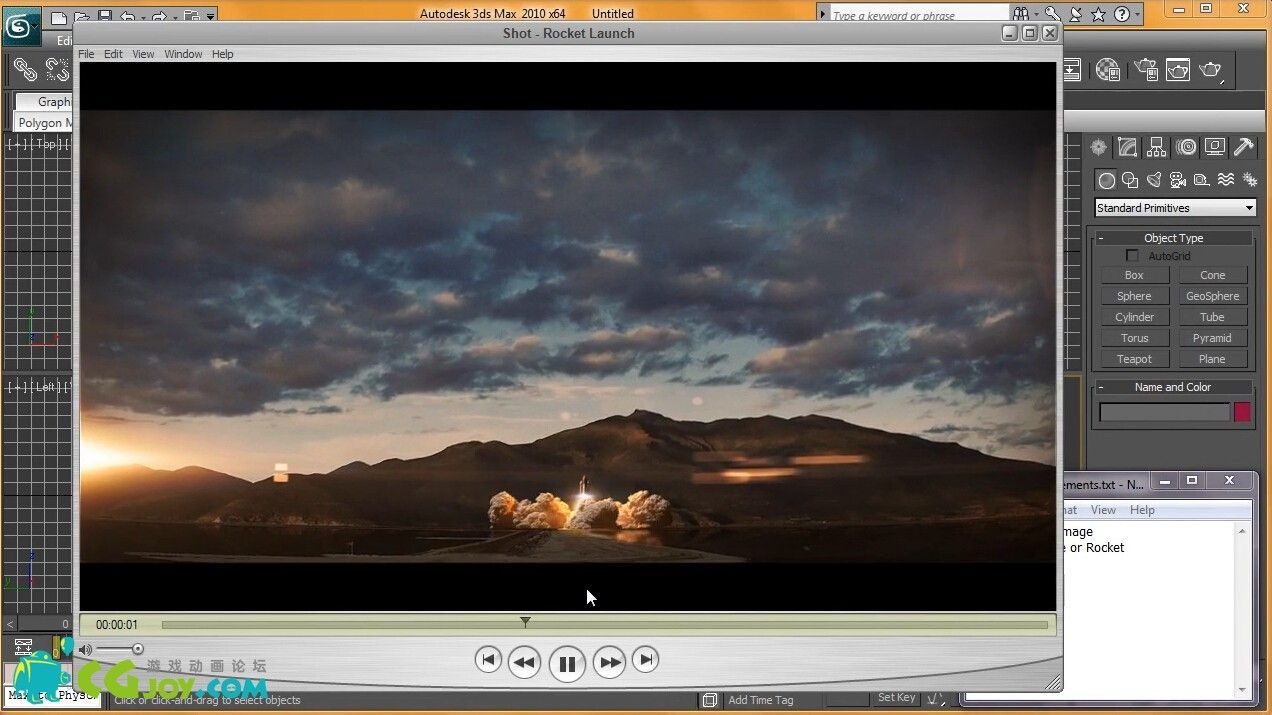1272x715 pixels.
Task: Open the Rendered Frame Window teapot icon
Action: pyautogui.click(x=1178, y=69)
